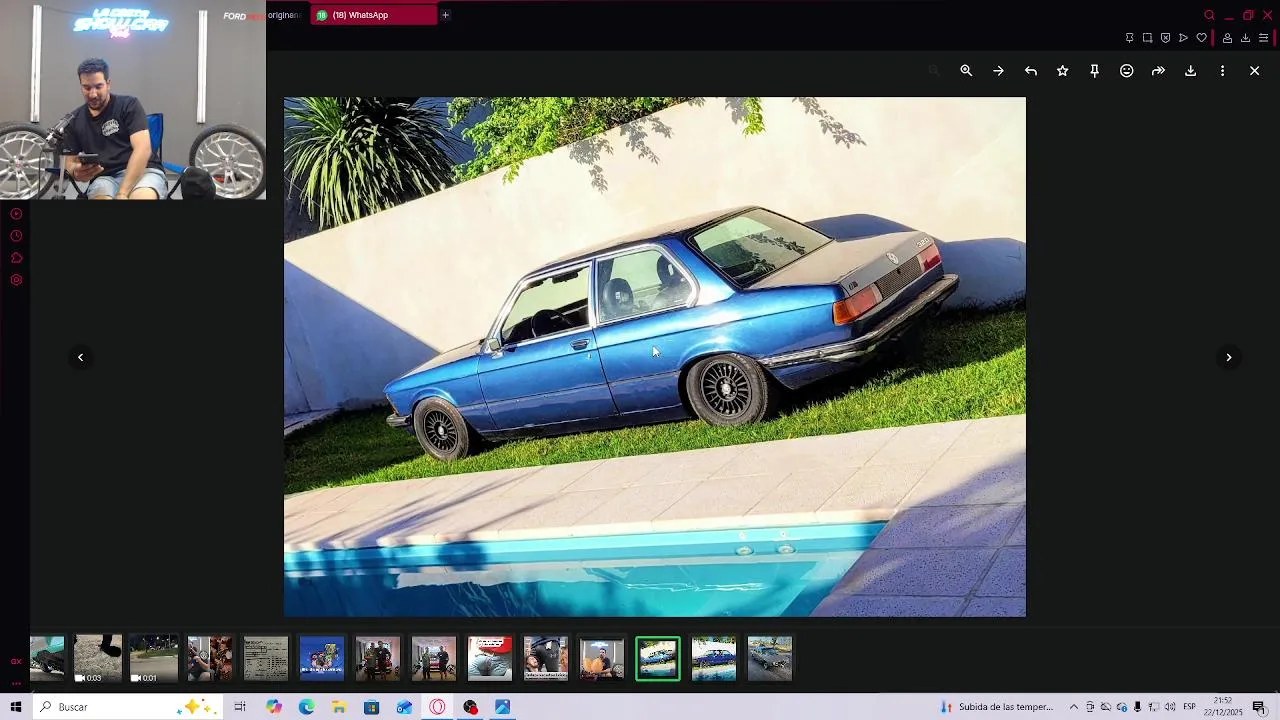Click the hexagon extensions sidebar icon

[x=16, y=258]
